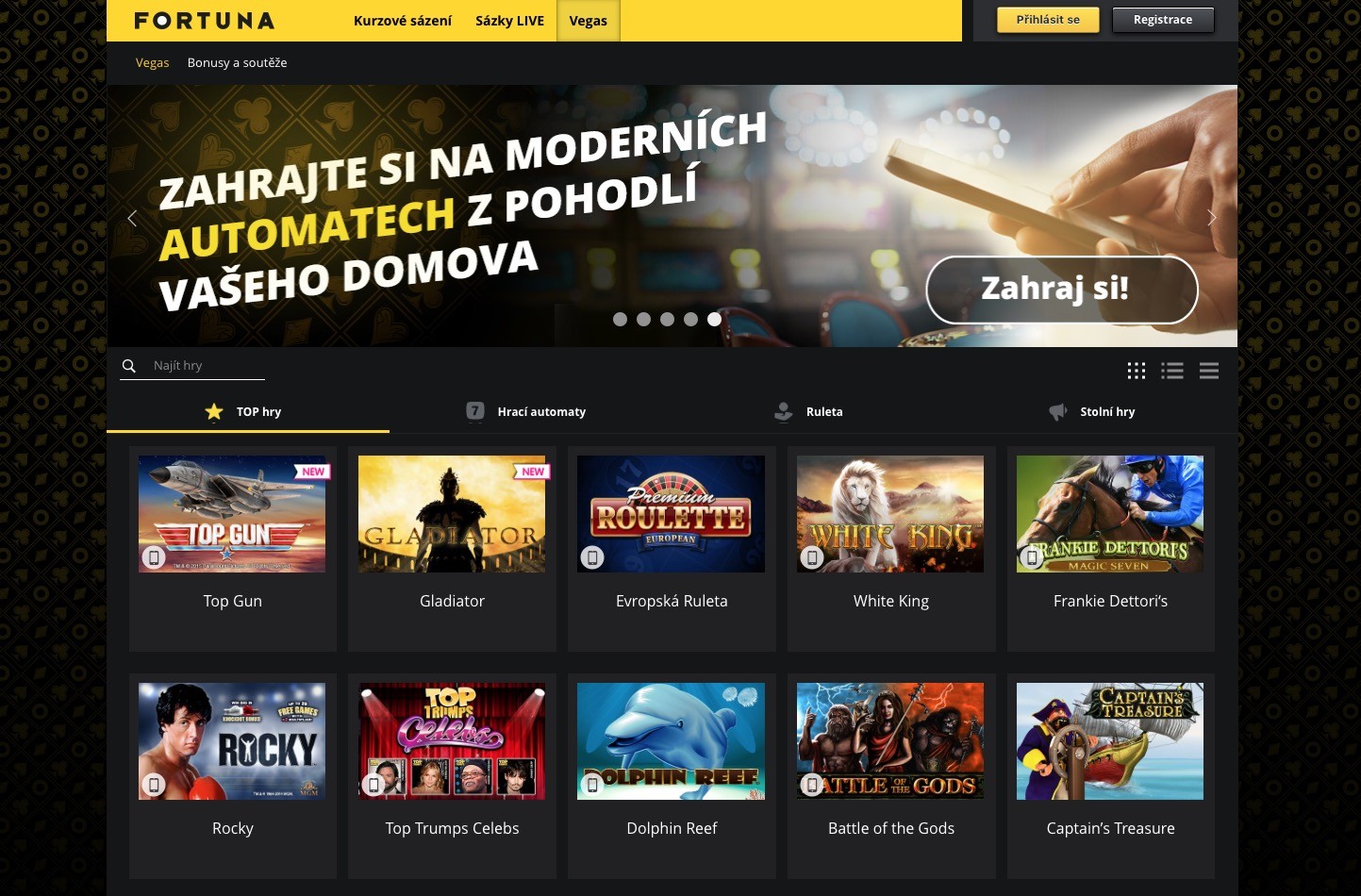Click the Registrace button
Viewport: 1361px width, 896px height.
tap(1163, 20)
